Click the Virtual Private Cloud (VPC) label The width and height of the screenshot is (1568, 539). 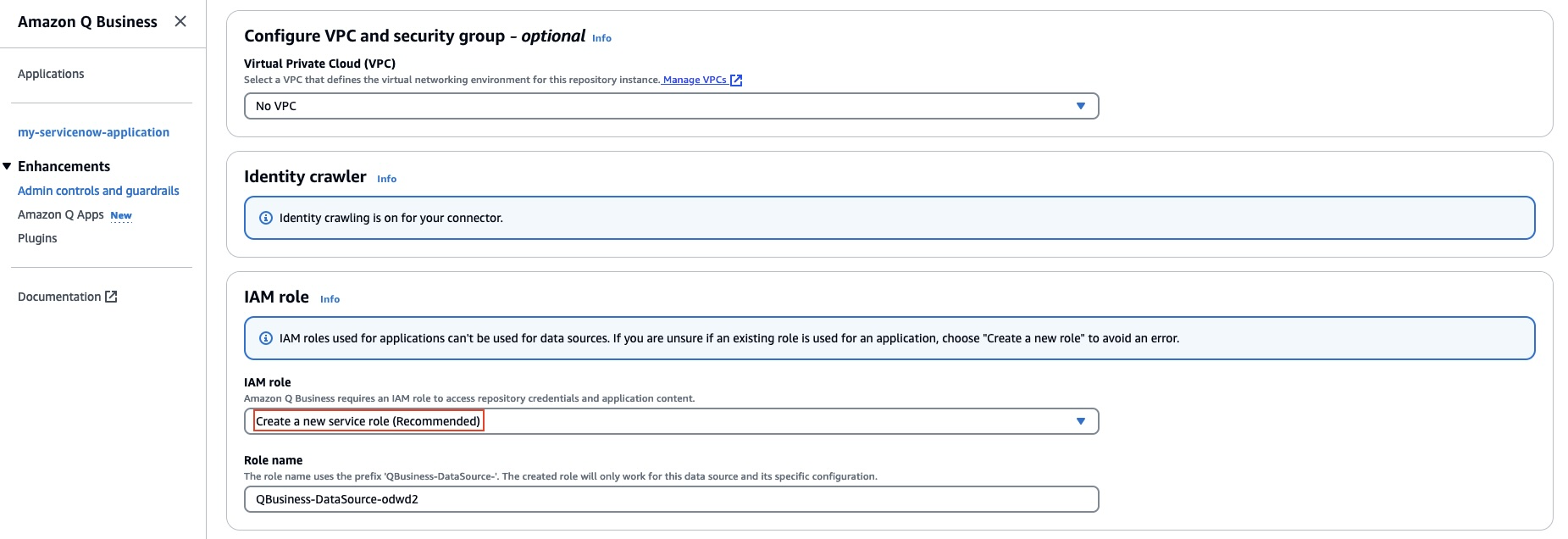(319, 64)
